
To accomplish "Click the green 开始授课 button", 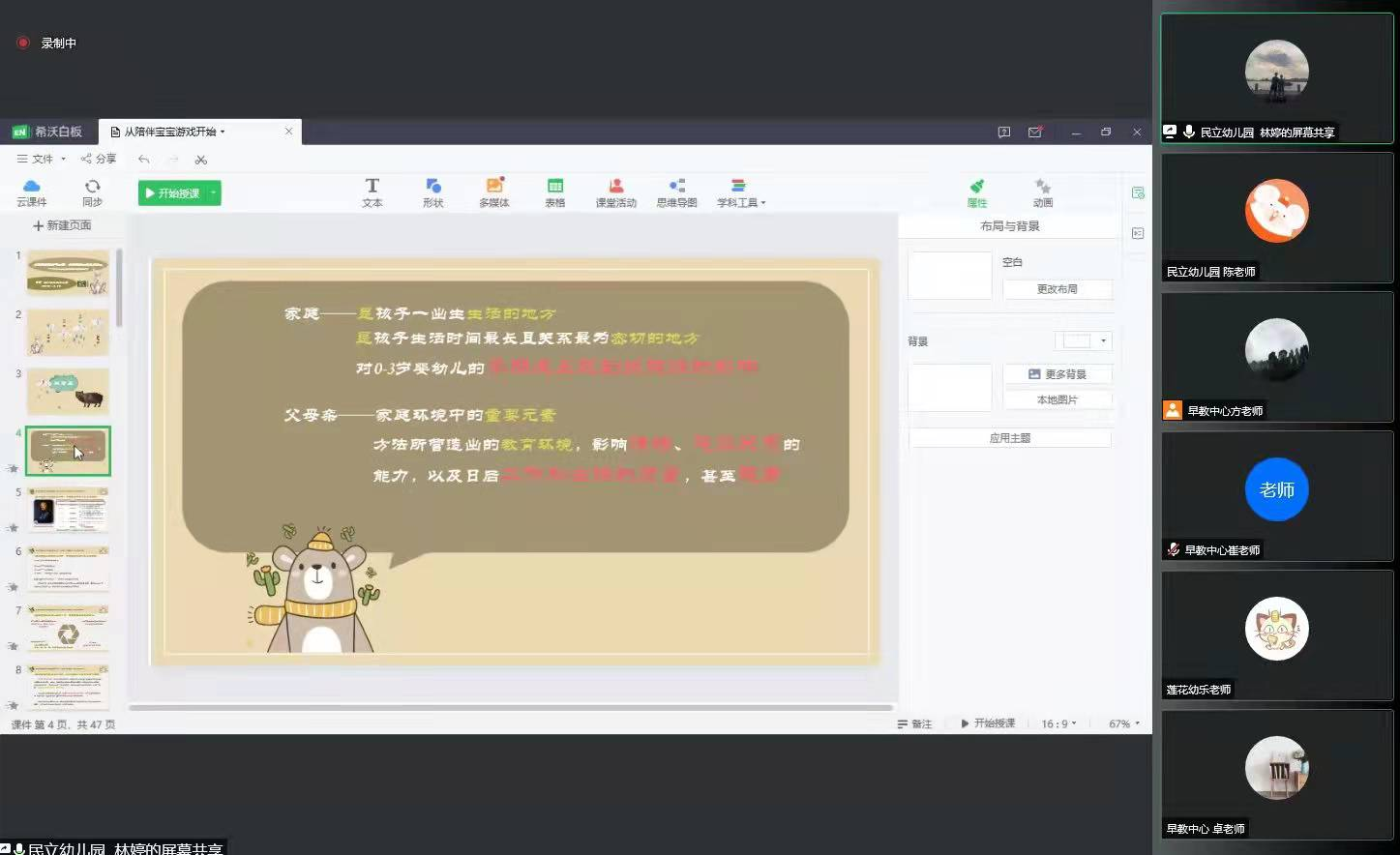I will coord(179,193).
